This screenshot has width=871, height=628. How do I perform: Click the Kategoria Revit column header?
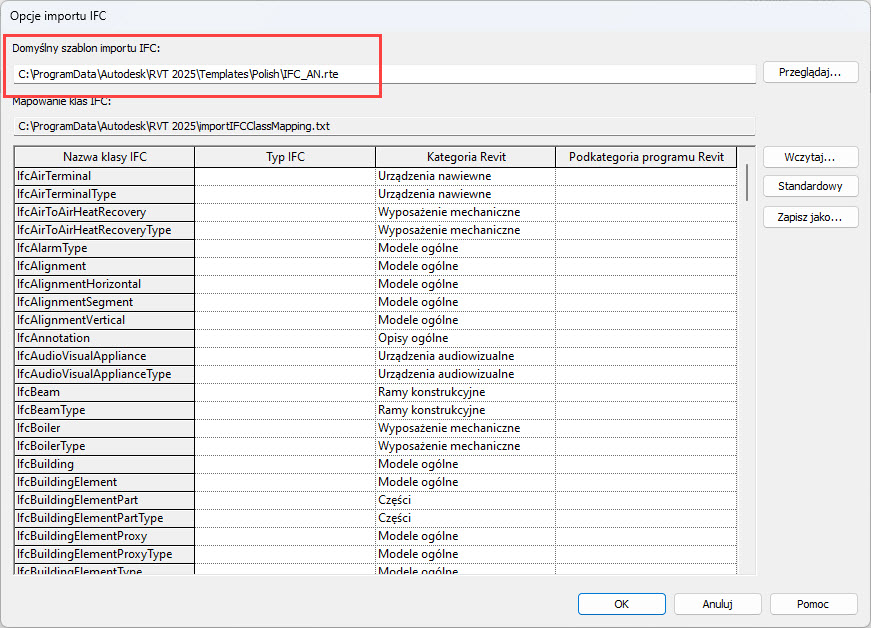tap(465, 157)
